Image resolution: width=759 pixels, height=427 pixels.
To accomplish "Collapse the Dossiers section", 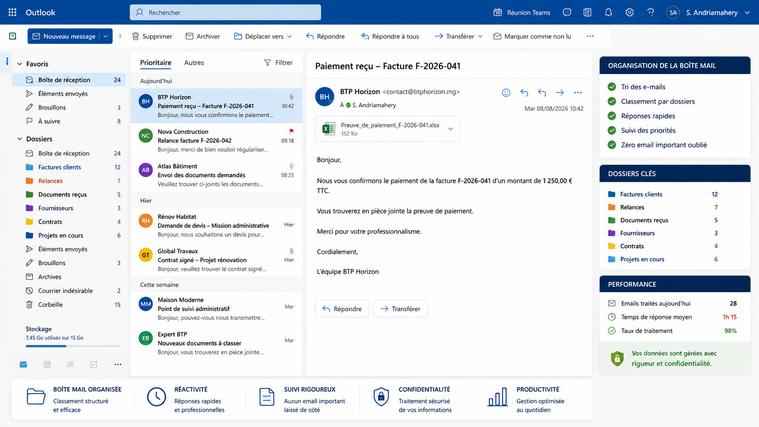I will point(19,139).
